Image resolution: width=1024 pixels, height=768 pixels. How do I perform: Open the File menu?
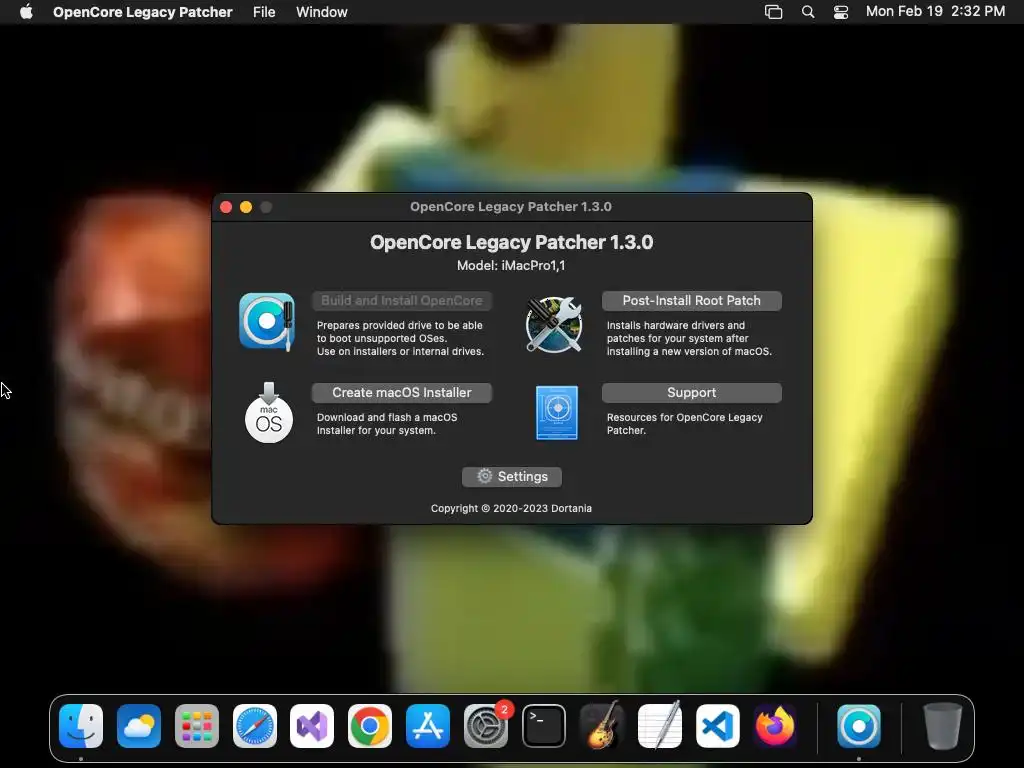[264, 12]
